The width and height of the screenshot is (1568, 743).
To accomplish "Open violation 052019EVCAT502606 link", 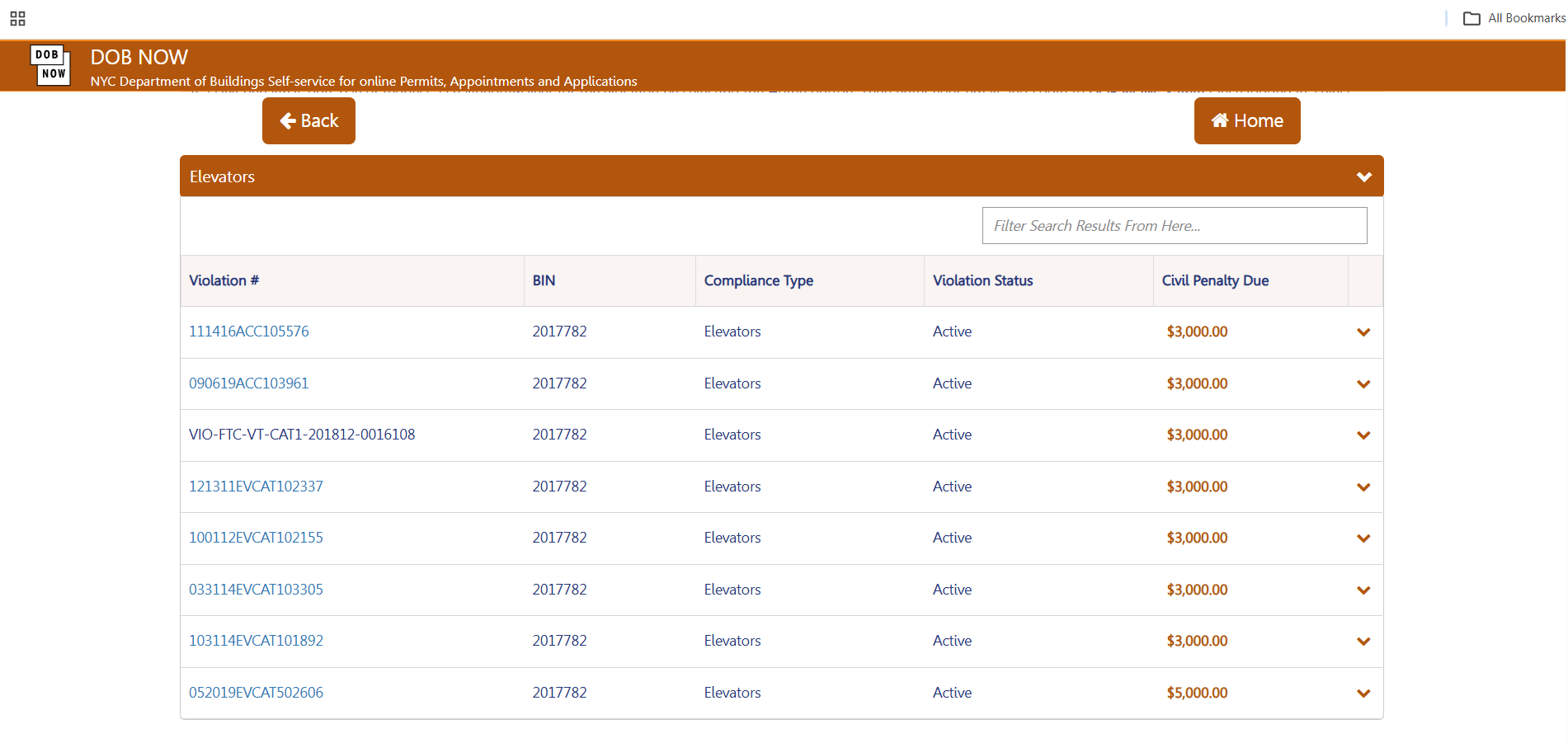I will [257, 693].
